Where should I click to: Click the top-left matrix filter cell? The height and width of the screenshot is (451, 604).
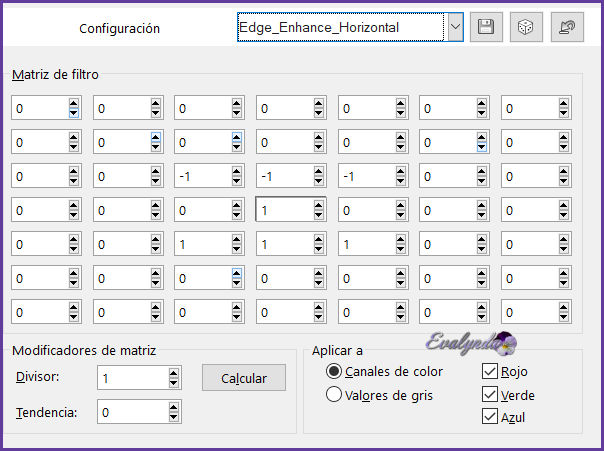click(38, 107)
